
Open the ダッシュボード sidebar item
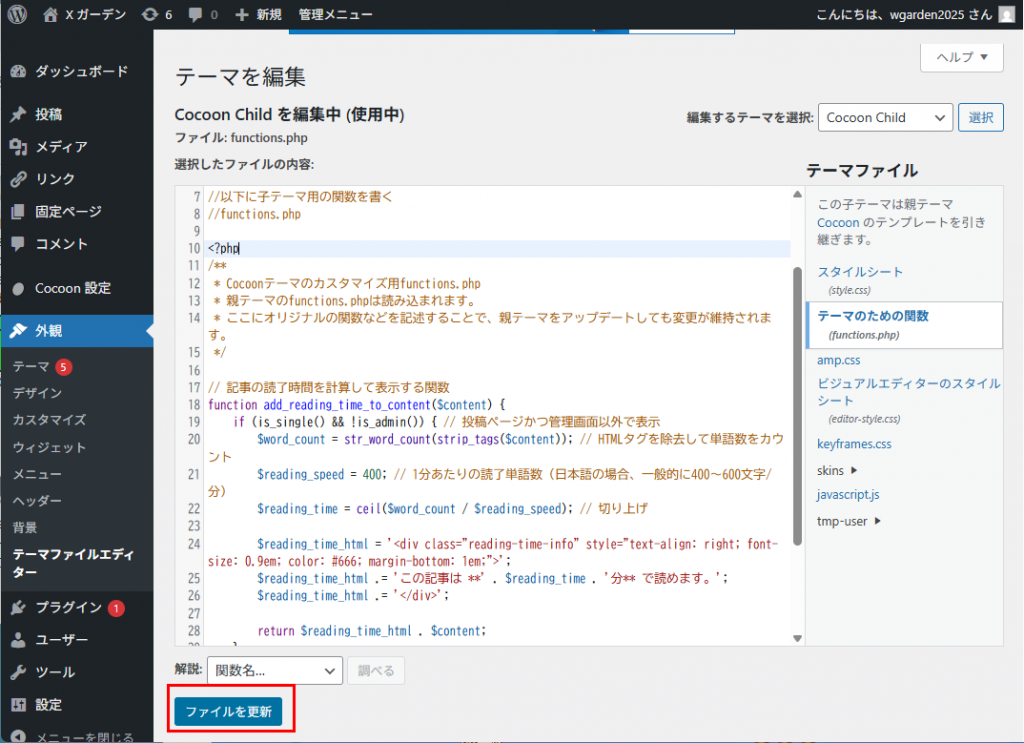pyautogui.click(x=81, y=72)
